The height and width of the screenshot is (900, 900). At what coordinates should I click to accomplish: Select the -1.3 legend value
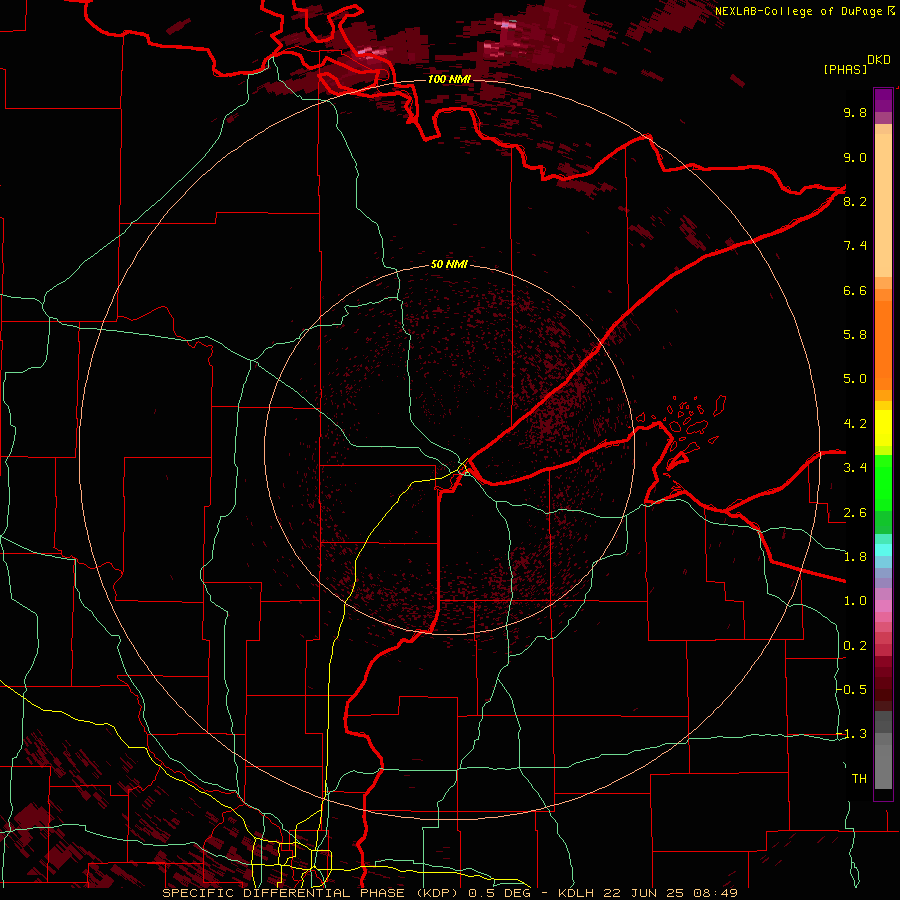pos(851,734)
